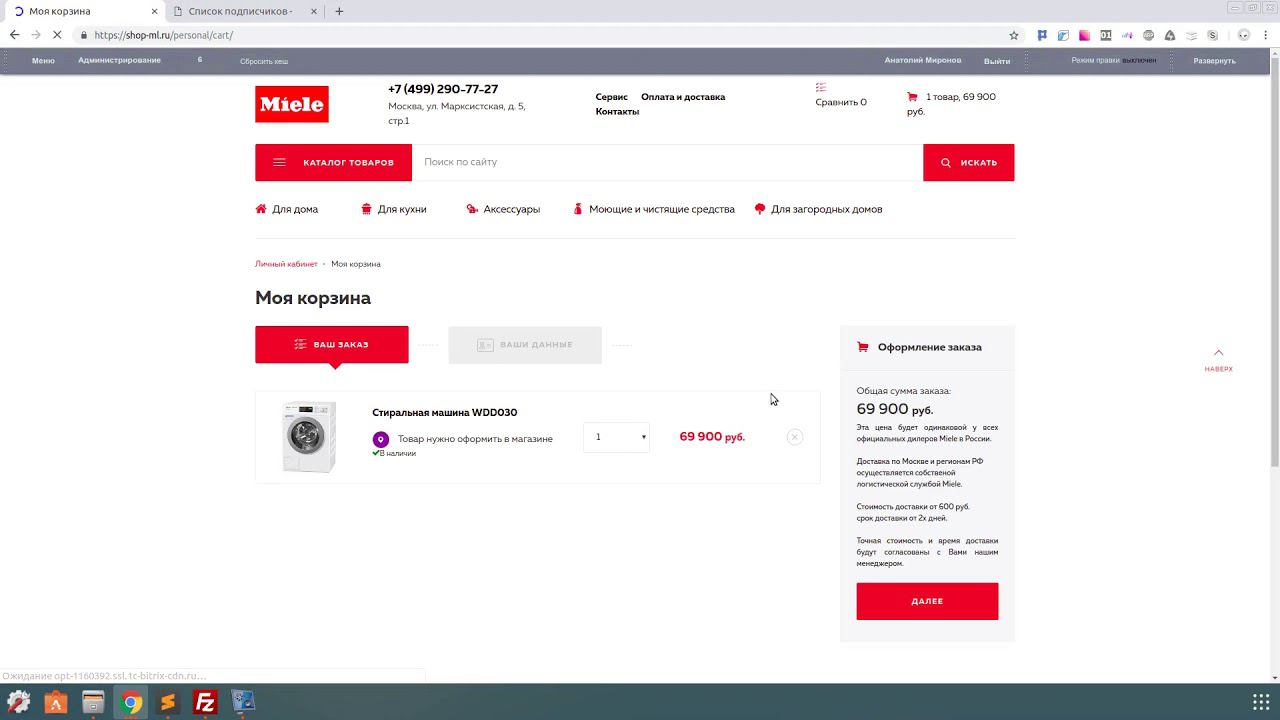Open FileZilla from the taskbar
Screen dimensions: 1280x720
[205, 702]
